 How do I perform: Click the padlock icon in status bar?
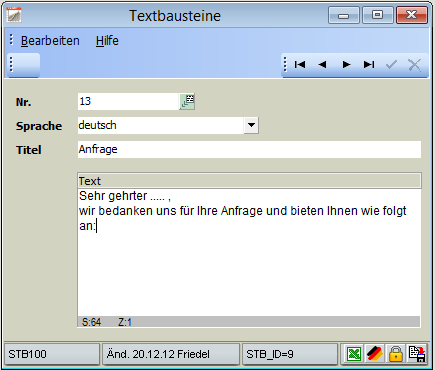coord(396,354)
